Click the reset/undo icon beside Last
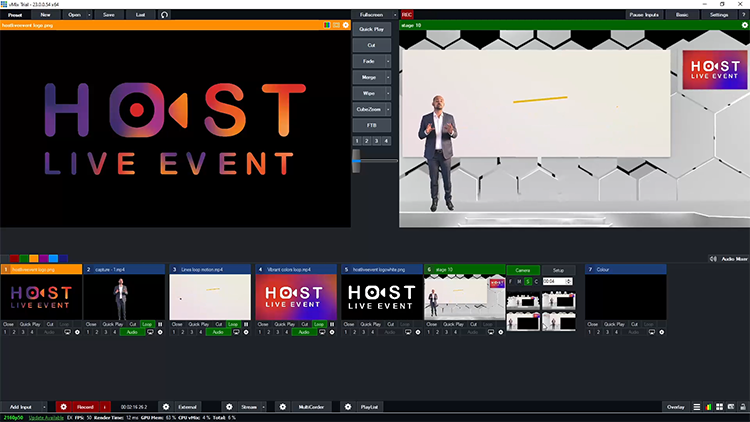Screen dimensions: 750x422 (165, 15)
